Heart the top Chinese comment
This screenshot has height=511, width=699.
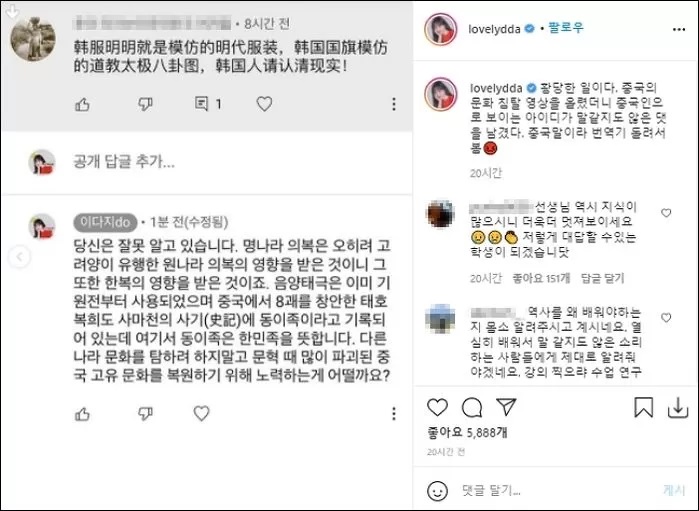coord(264,104)
